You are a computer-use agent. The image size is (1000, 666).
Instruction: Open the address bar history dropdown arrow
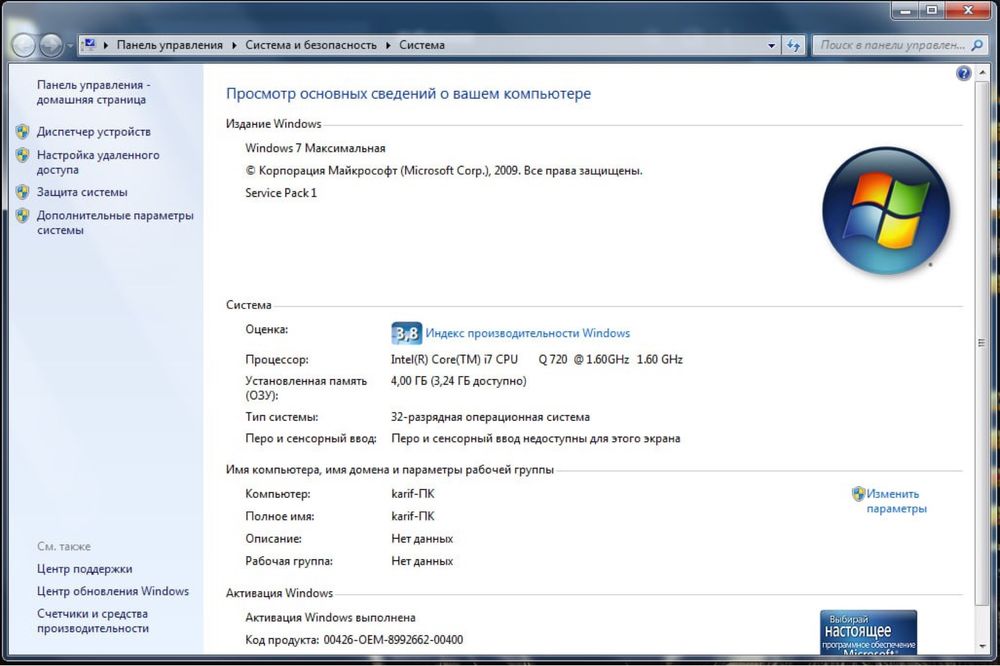click(x=771, y=45)
